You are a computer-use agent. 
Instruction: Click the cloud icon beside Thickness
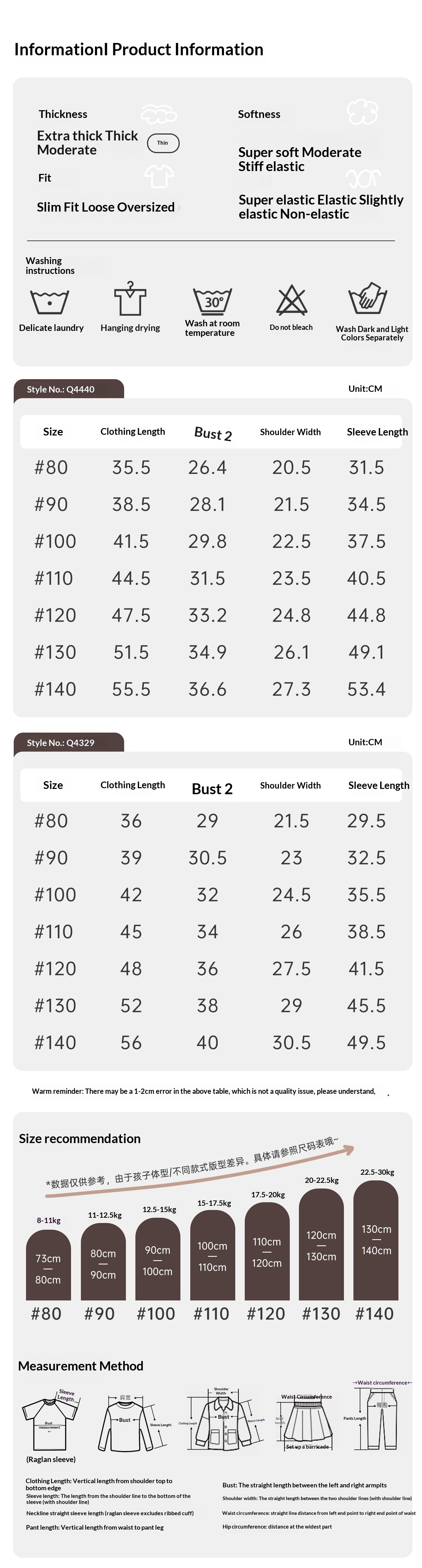coord(159,114)
